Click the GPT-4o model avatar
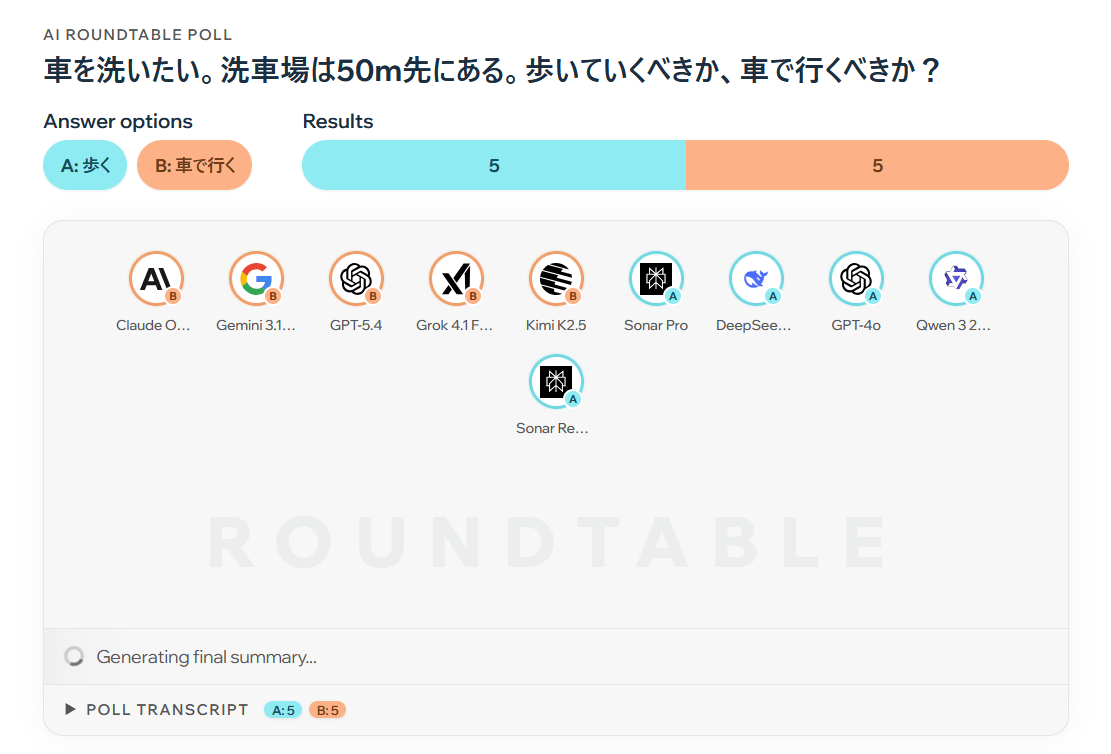 point(856,279)
